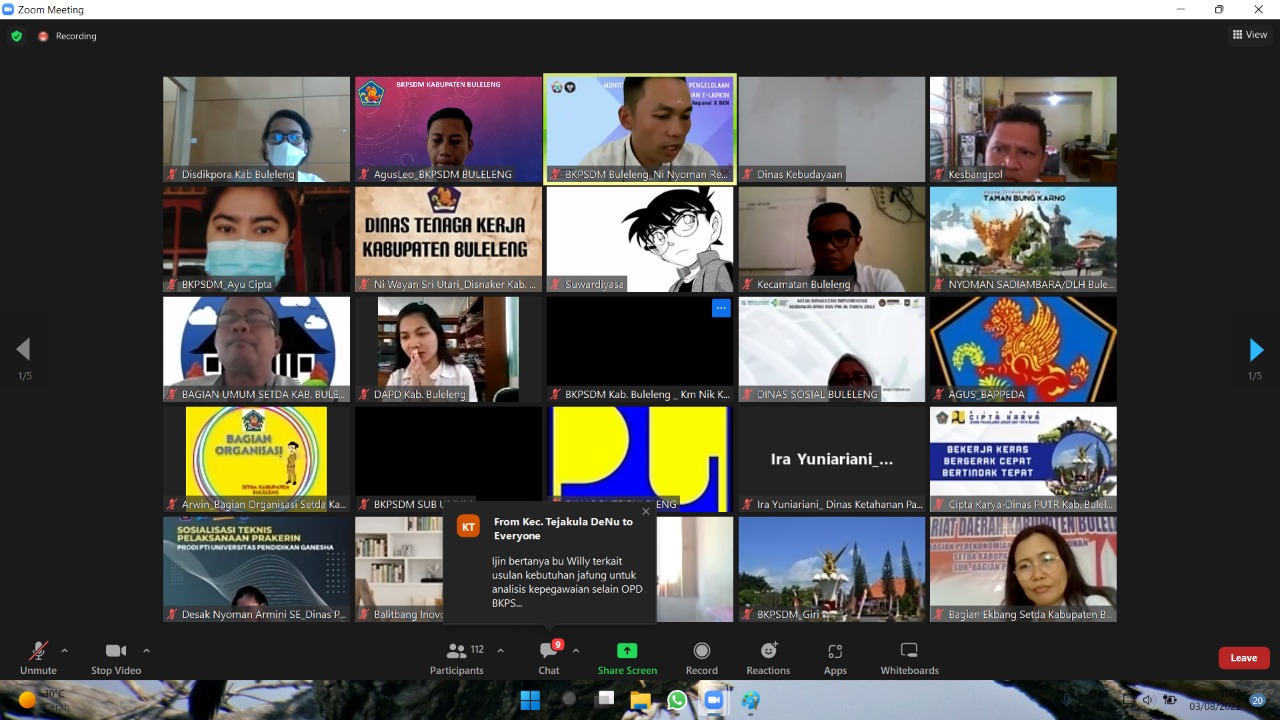Select the BKPSDM SUB UMUM black tile
The width and height of the screenshot is (1280, 720).
pos(448,460)
